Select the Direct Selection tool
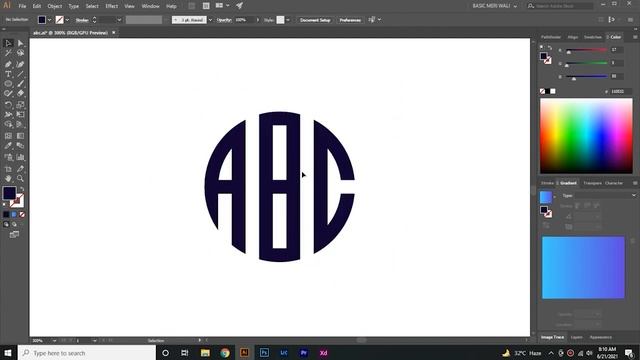This screenshot has height=360, width=640. 20,43
